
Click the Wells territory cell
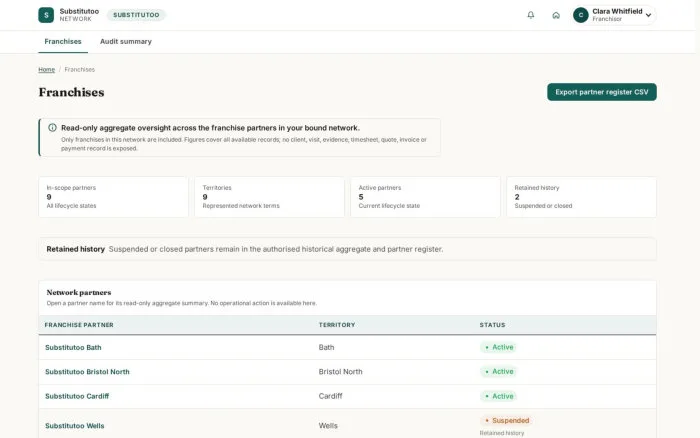(328, 426)
